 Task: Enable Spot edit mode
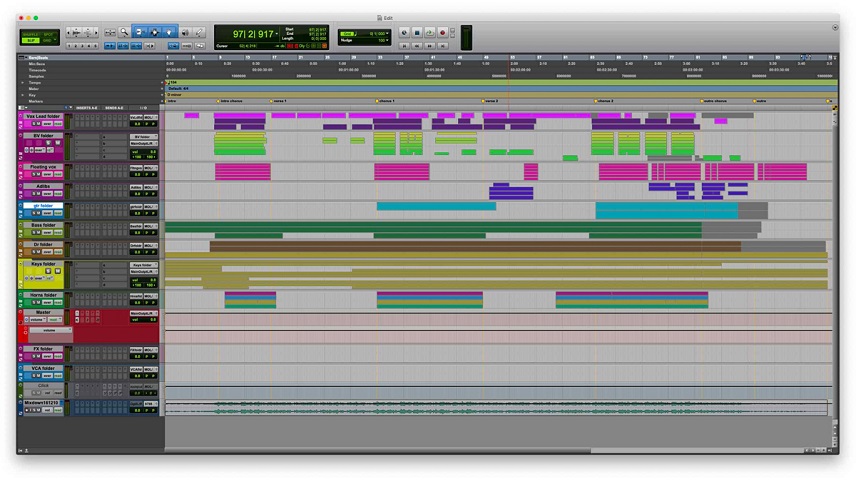click(49, 34)
